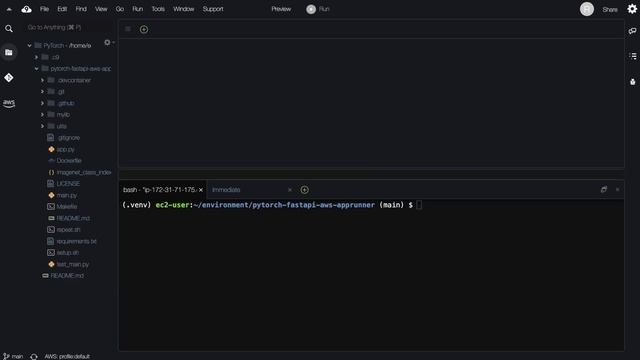Image resolution: width=640 pixels, height=360 pixels.
Task: Open the editor pane tab list menu icon
Action: tap(128, 29)
